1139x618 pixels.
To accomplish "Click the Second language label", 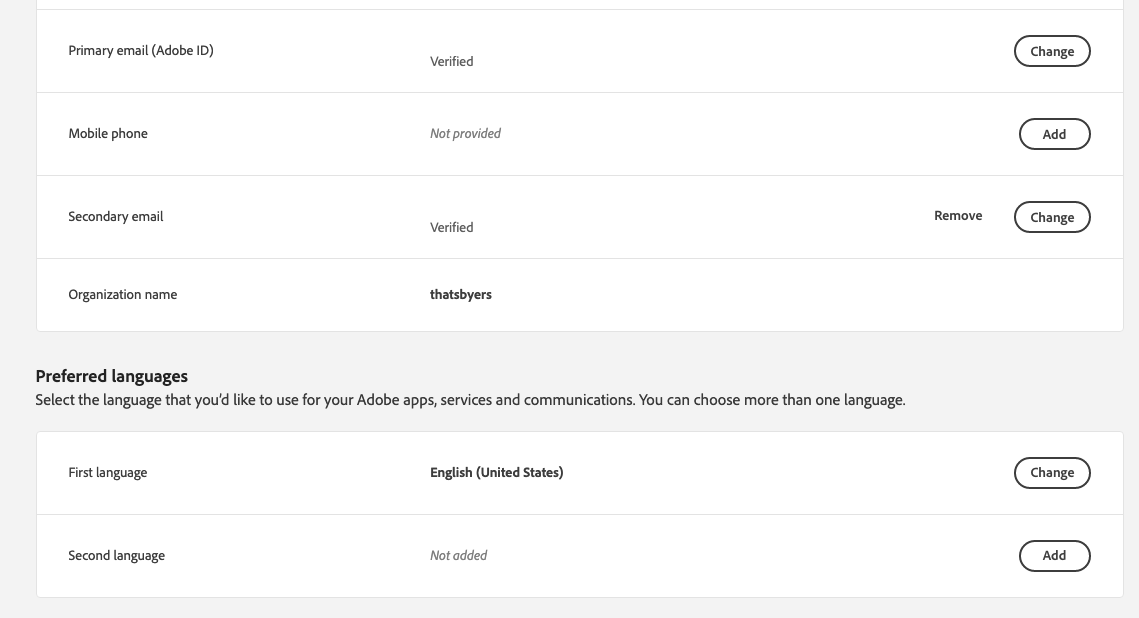I will tap(116, 555).
